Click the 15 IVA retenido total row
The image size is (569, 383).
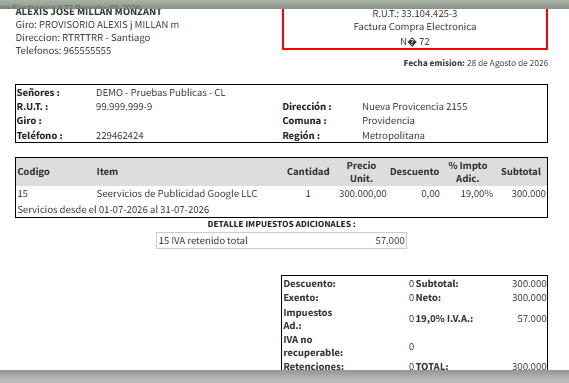(x=281, y=241)
